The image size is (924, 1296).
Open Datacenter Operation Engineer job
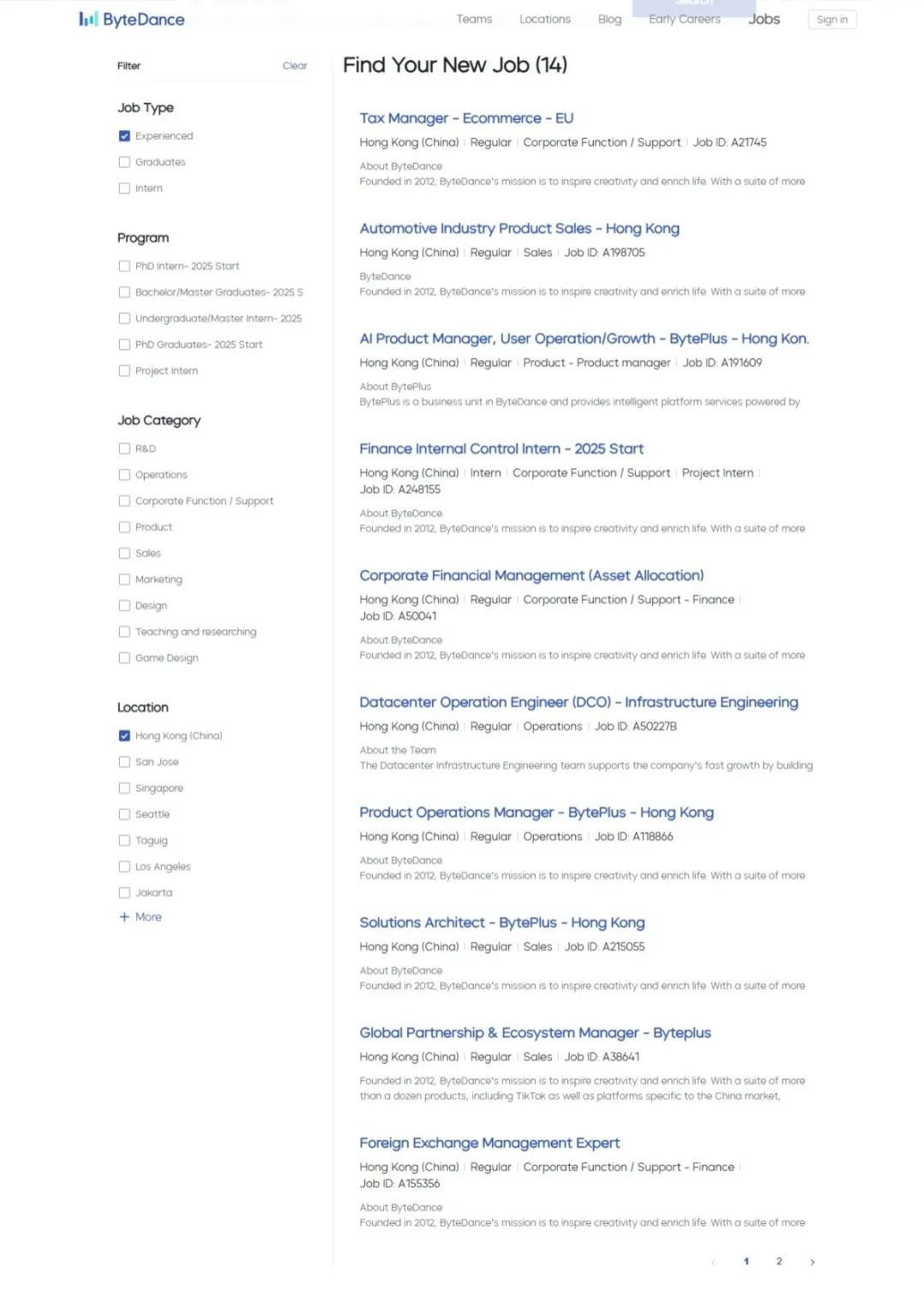pyautogui.click(x=578, y=702)
